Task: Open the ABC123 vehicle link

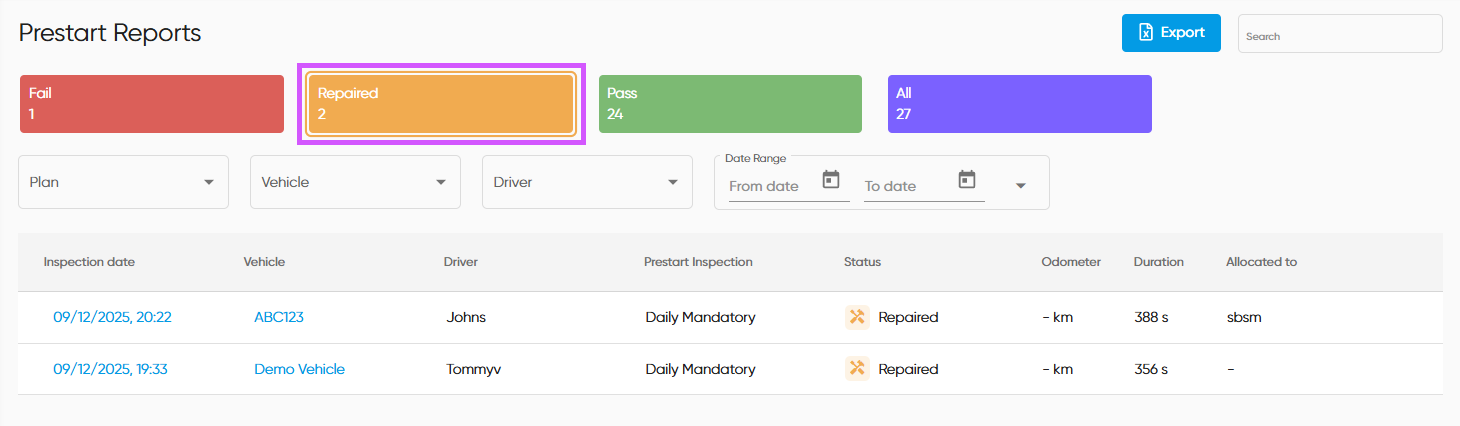Action: [x=279, y=317]
